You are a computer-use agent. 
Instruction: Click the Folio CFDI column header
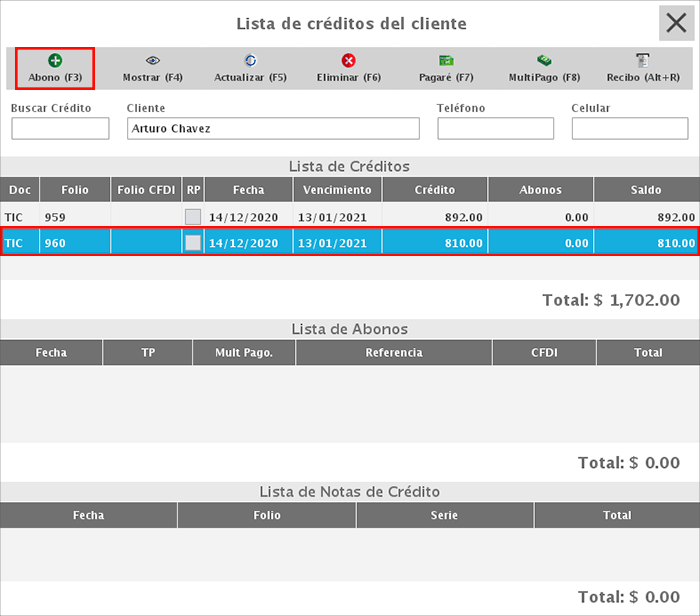pos(146,190)
